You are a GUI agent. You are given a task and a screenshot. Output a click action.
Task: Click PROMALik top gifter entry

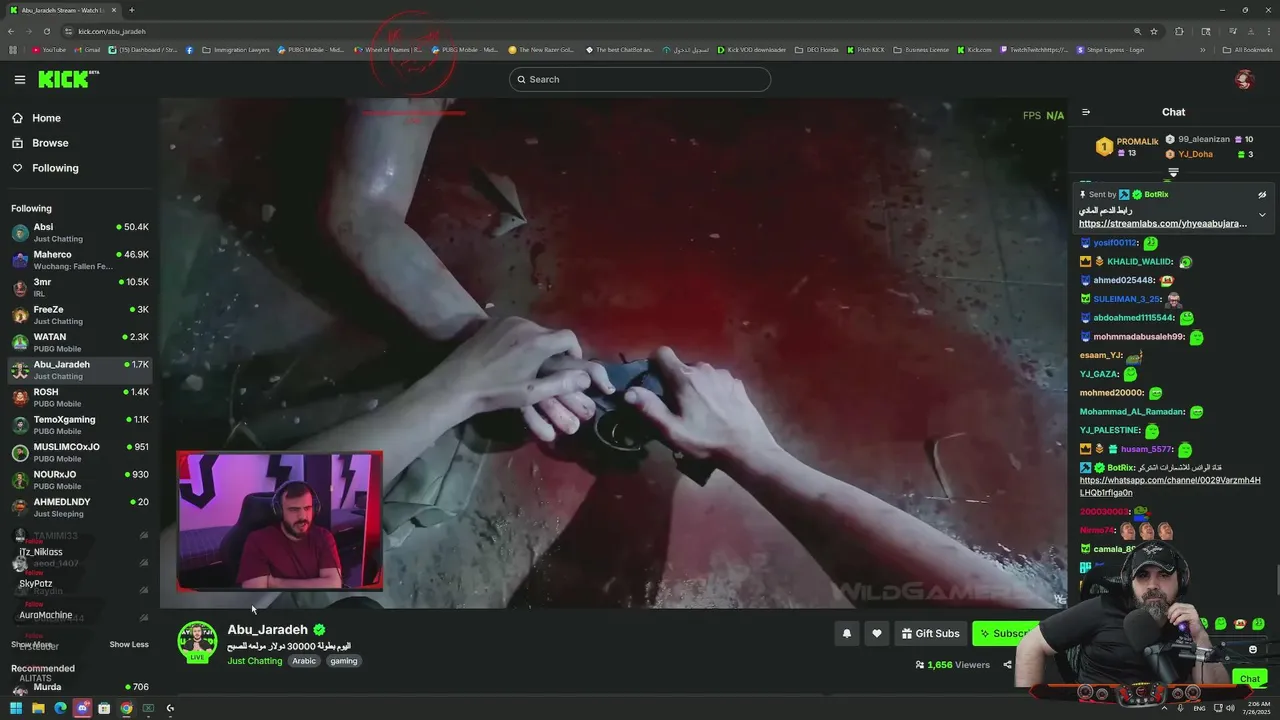click(x=1127, y=147)
